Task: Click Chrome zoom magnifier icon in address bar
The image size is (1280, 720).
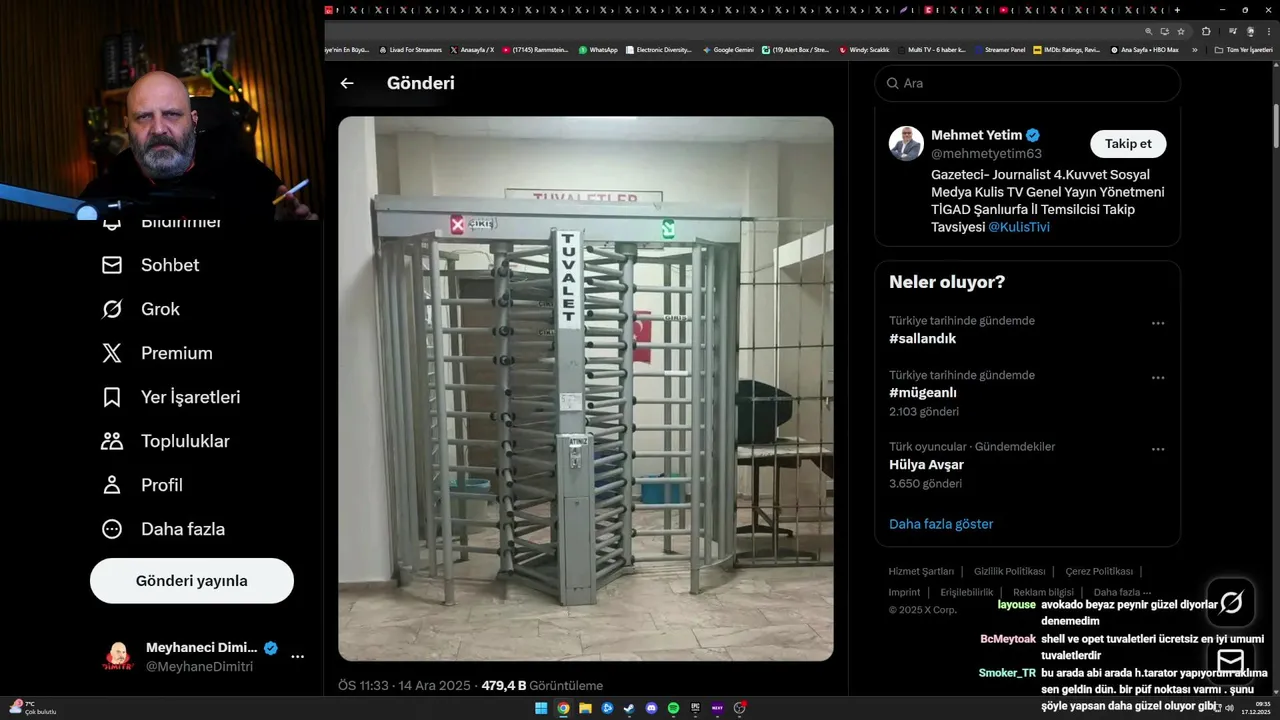Action: (x=1149, y=31)
